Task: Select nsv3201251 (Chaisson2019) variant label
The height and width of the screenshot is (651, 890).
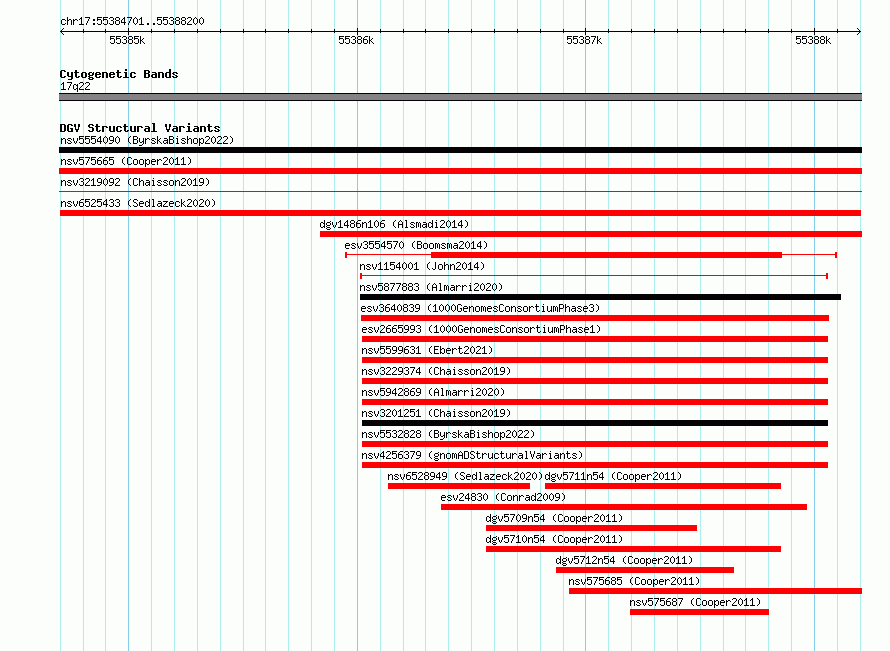Action: point(436,413)
